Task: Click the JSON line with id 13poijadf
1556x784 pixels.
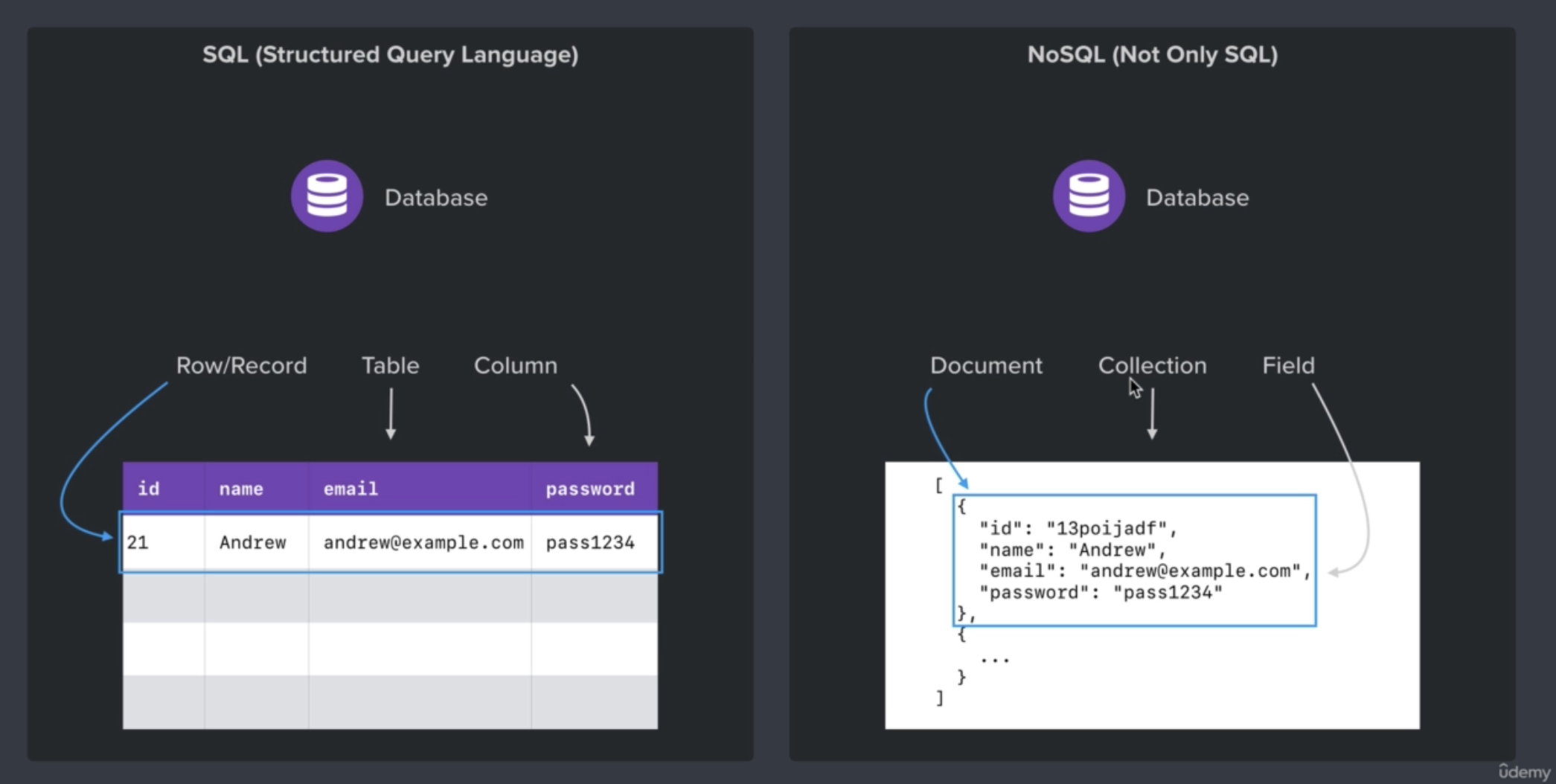Action: coord(1078,528)
